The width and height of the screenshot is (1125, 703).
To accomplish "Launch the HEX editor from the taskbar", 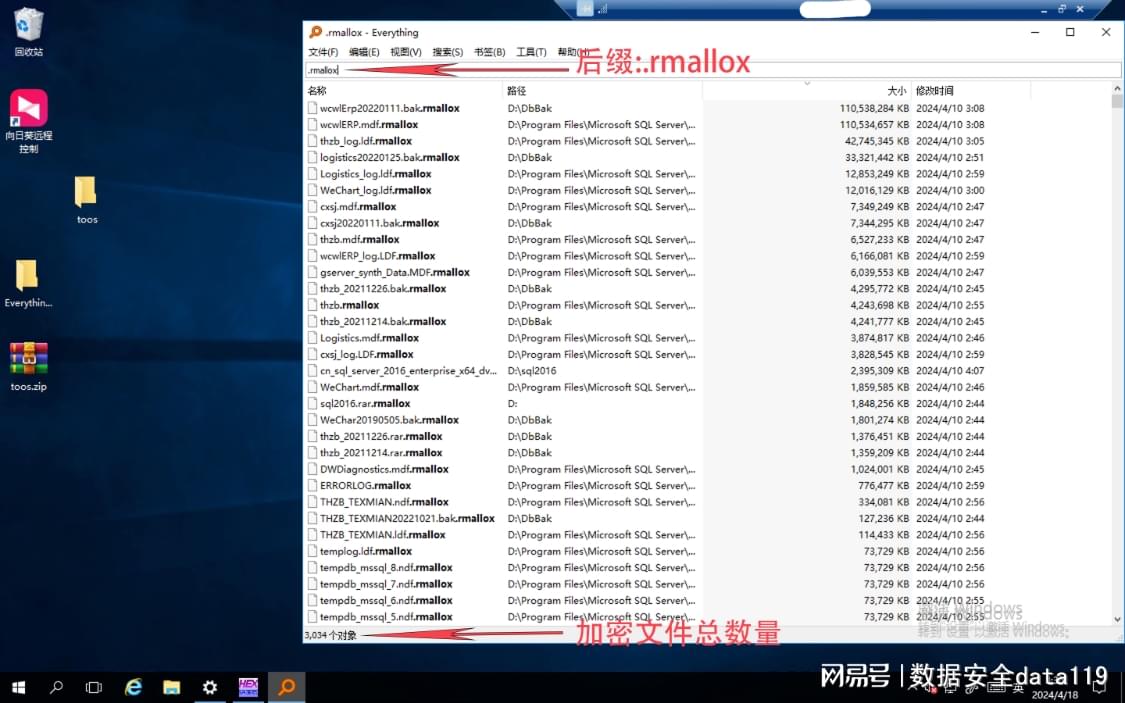I will [248, 687].
